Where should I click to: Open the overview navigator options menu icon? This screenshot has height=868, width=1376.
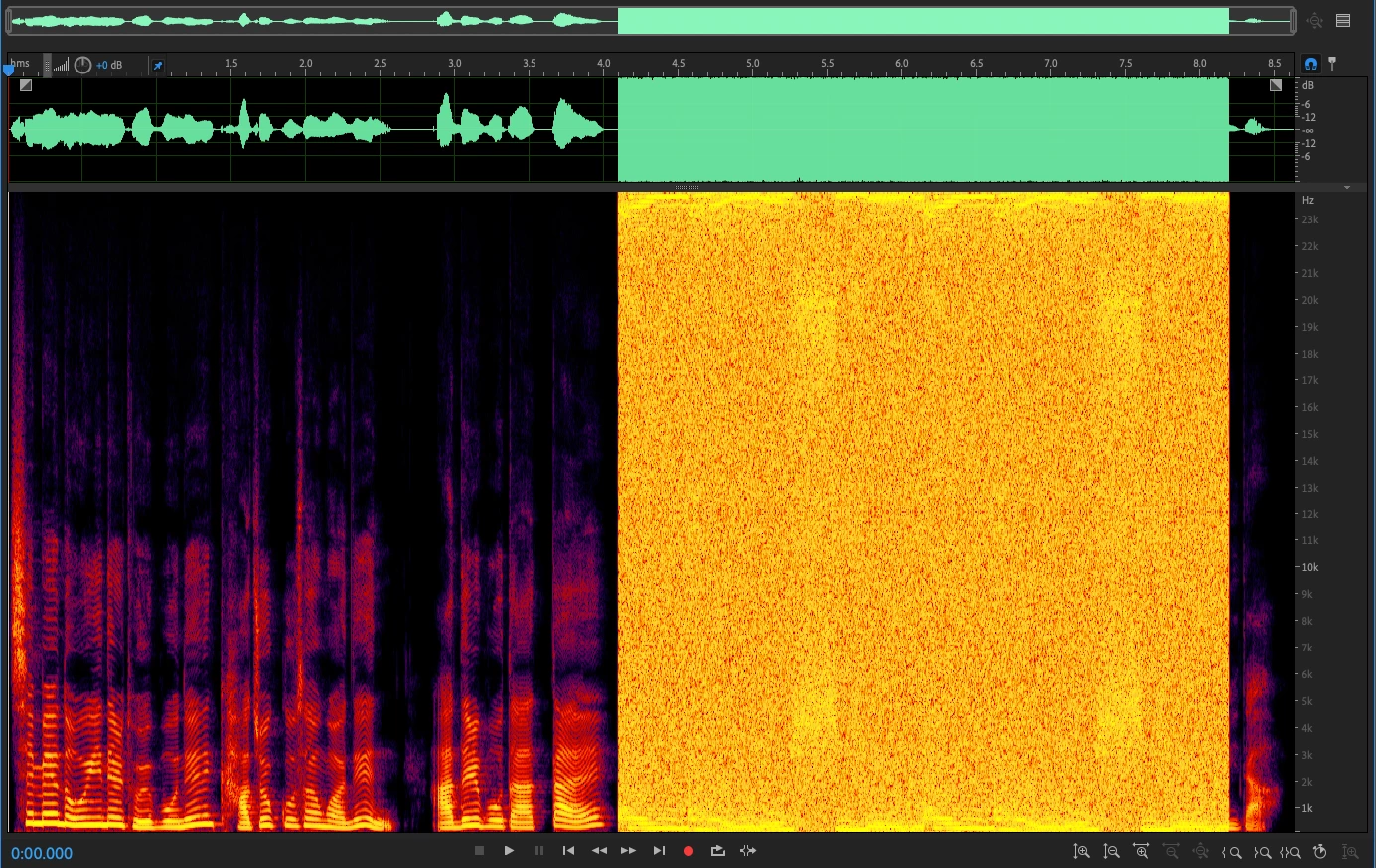tap(1343, 20)
